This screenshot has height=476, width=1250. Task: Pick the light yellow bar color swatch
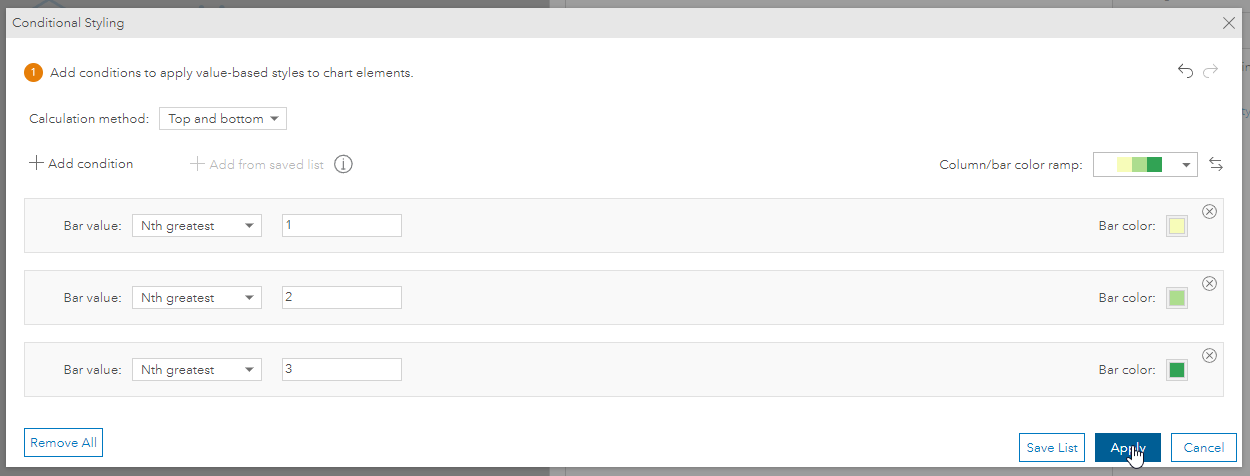[1177, 226]
